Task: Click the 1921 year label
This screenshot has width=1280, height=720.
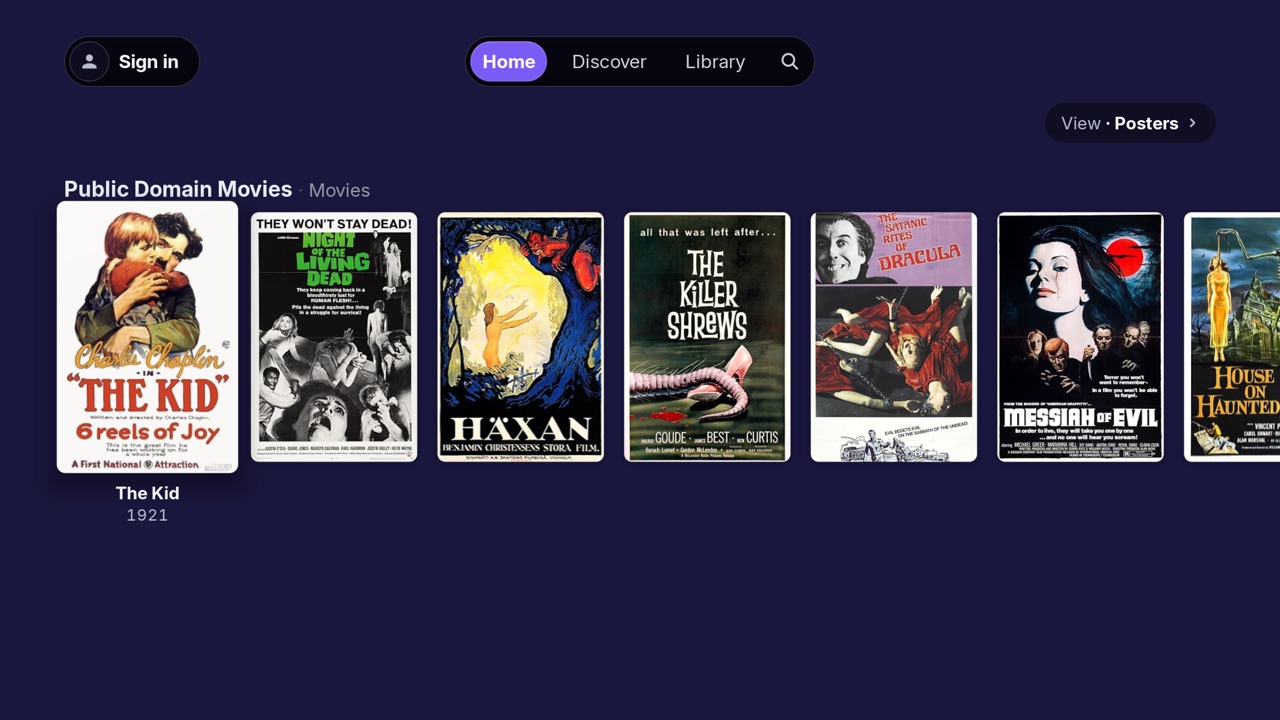Action: [x=147, y=515]
